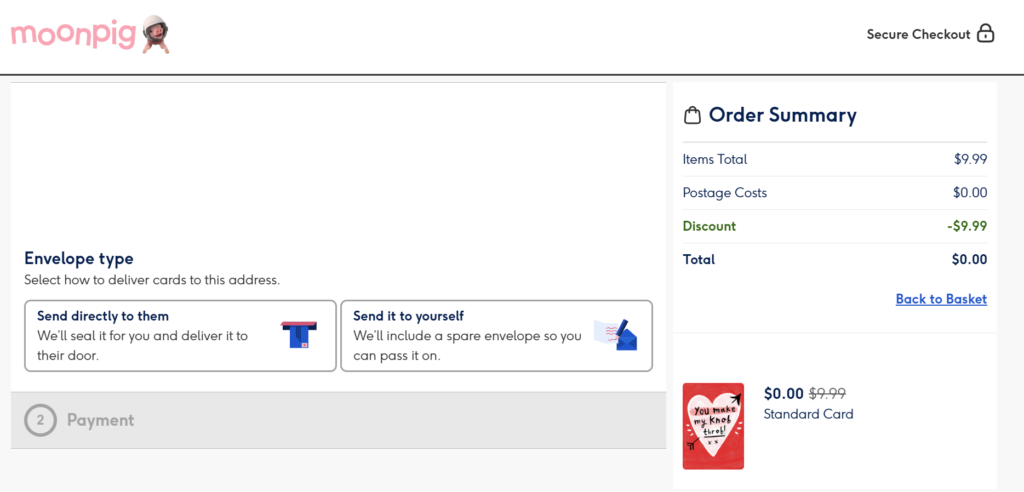
Task: Click the Order Summary shopping bag icon
Action: click(692, 116)
